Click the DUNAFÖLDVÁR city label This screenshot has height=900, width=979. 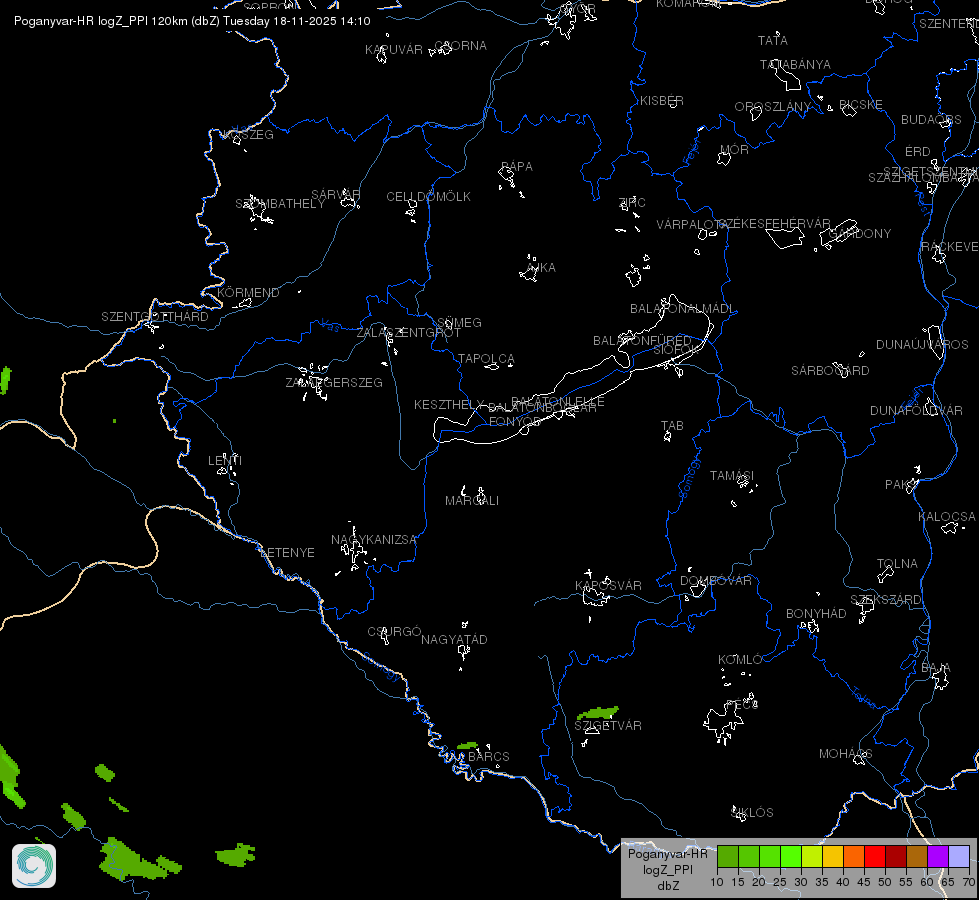[x=916, y=411]
